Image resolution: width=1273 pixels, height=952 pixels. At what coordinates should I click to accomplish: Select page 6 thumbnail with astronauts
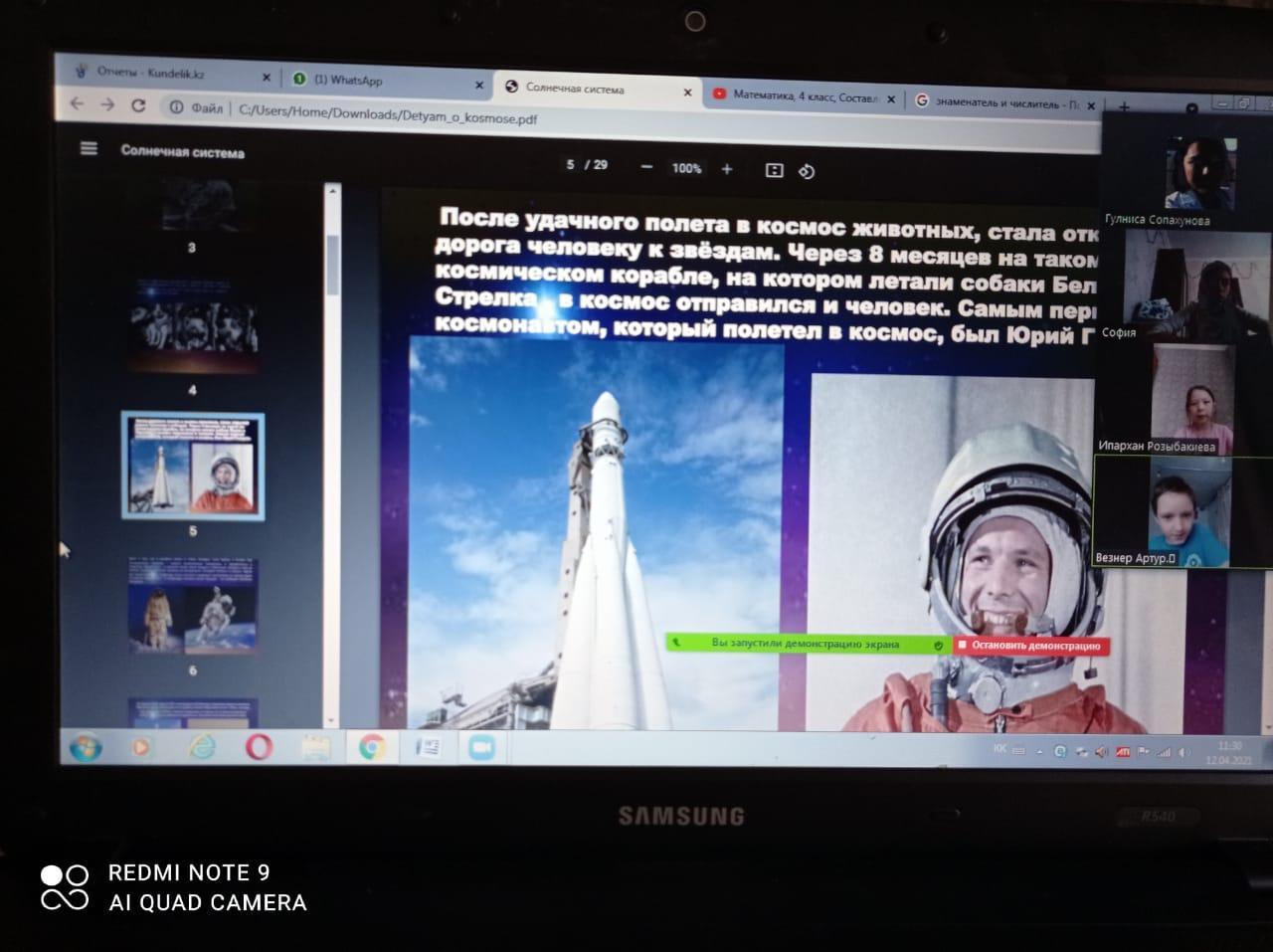click(193, 605)
